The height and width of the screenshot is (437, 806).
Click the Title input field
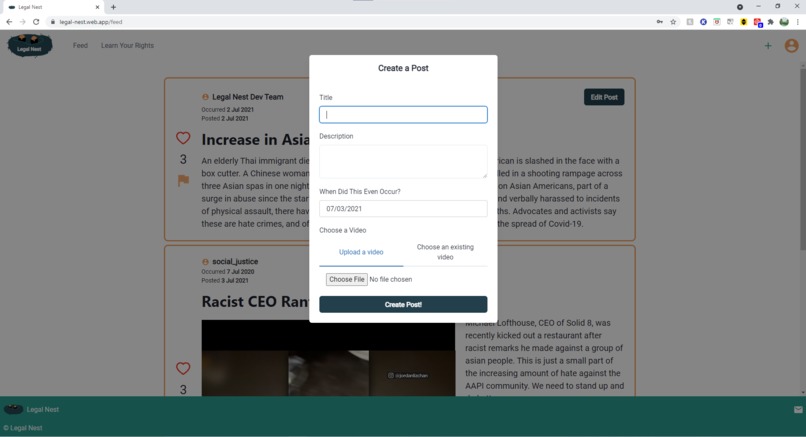(403, 115)
